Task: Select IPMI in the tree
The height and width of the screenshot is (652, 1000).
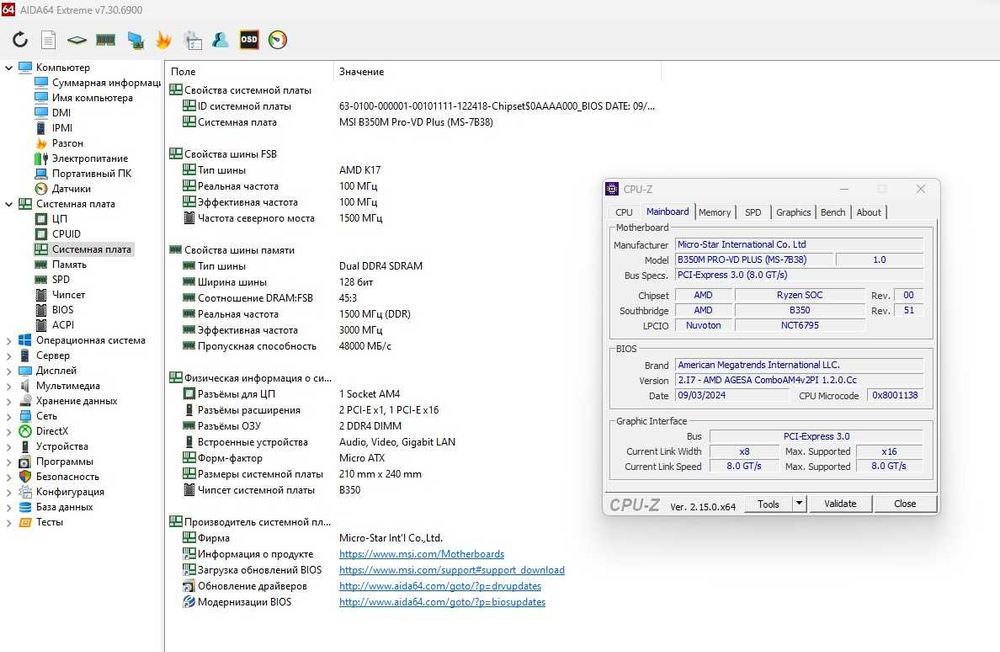Action: click(54, 128)
